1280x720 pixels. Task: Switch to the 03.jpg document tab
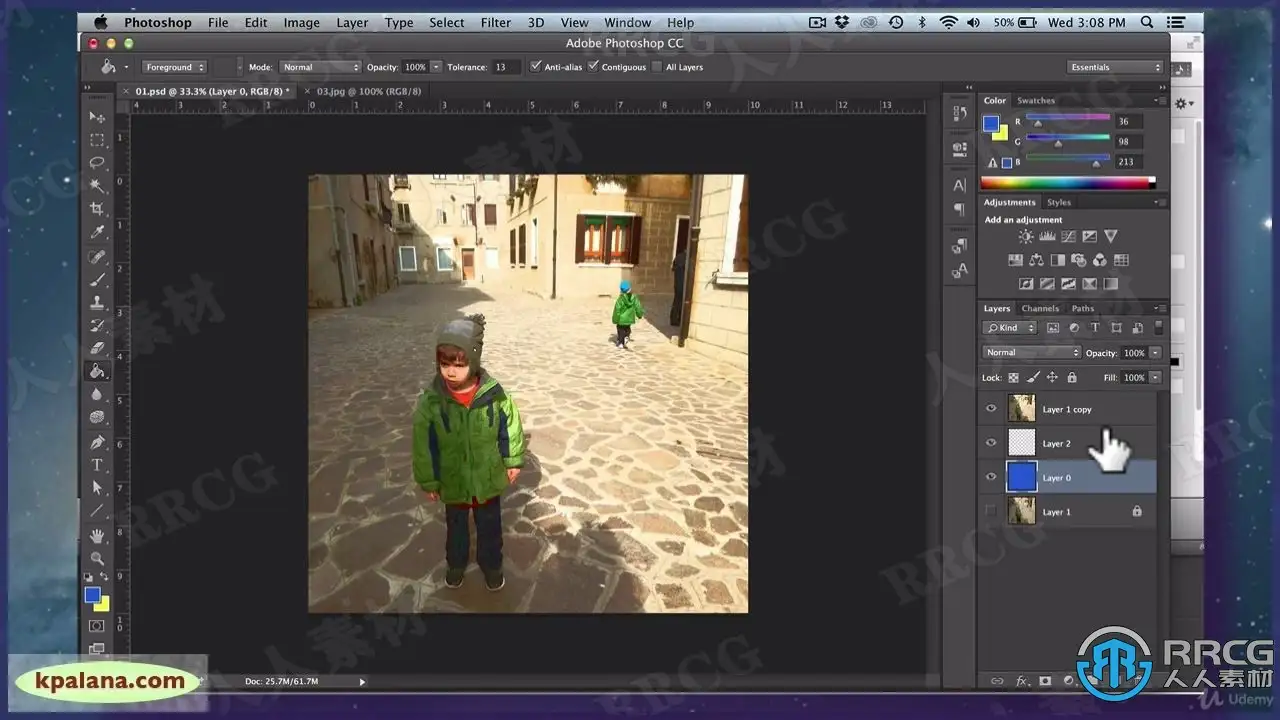tap(369, 91)
